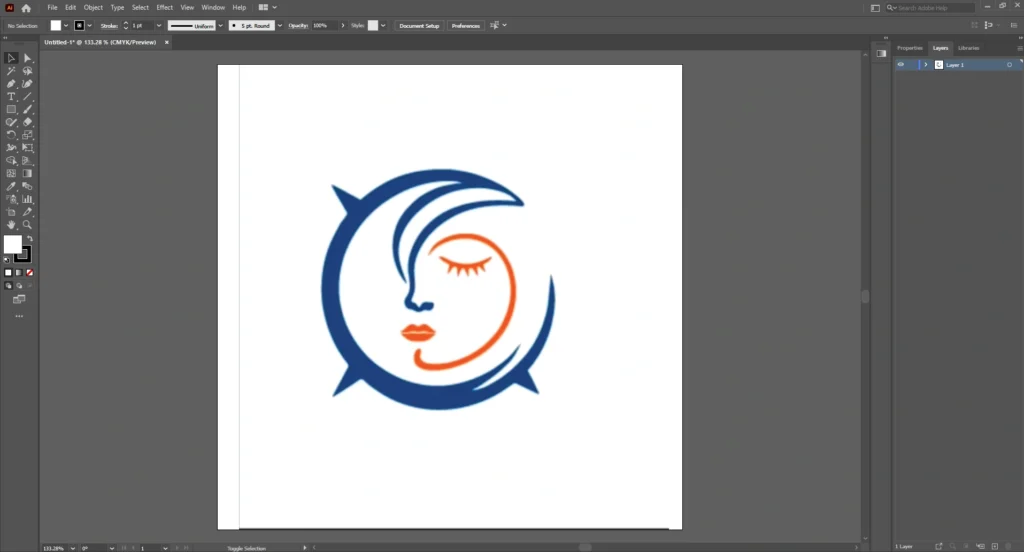This screenshot has height=552, width=1024.
Task: Select the Rectangle tool
Action: point(11,109)
